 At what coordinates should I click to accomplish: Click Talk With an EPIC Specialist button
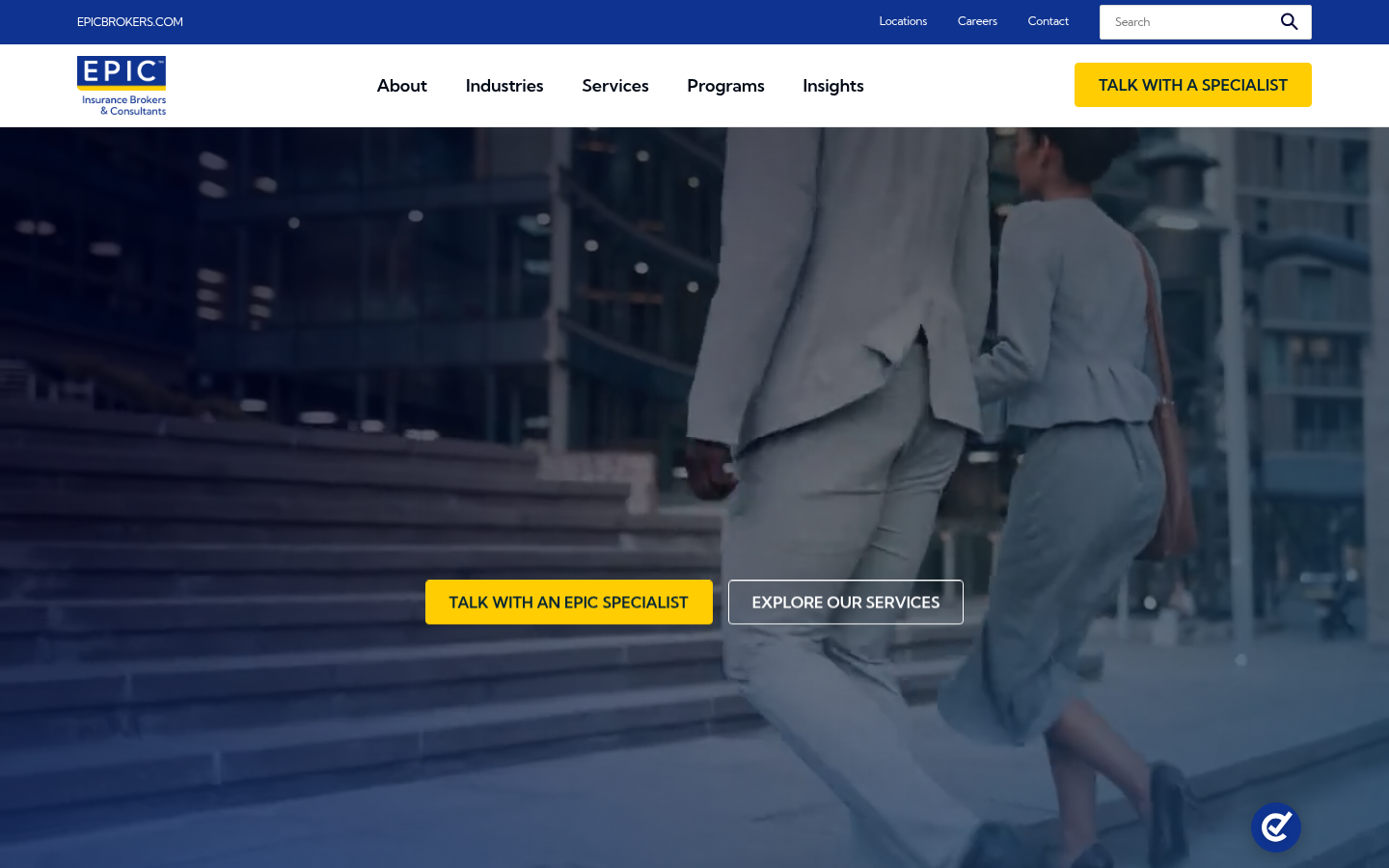pyautogui.click(x=569, y=602)
